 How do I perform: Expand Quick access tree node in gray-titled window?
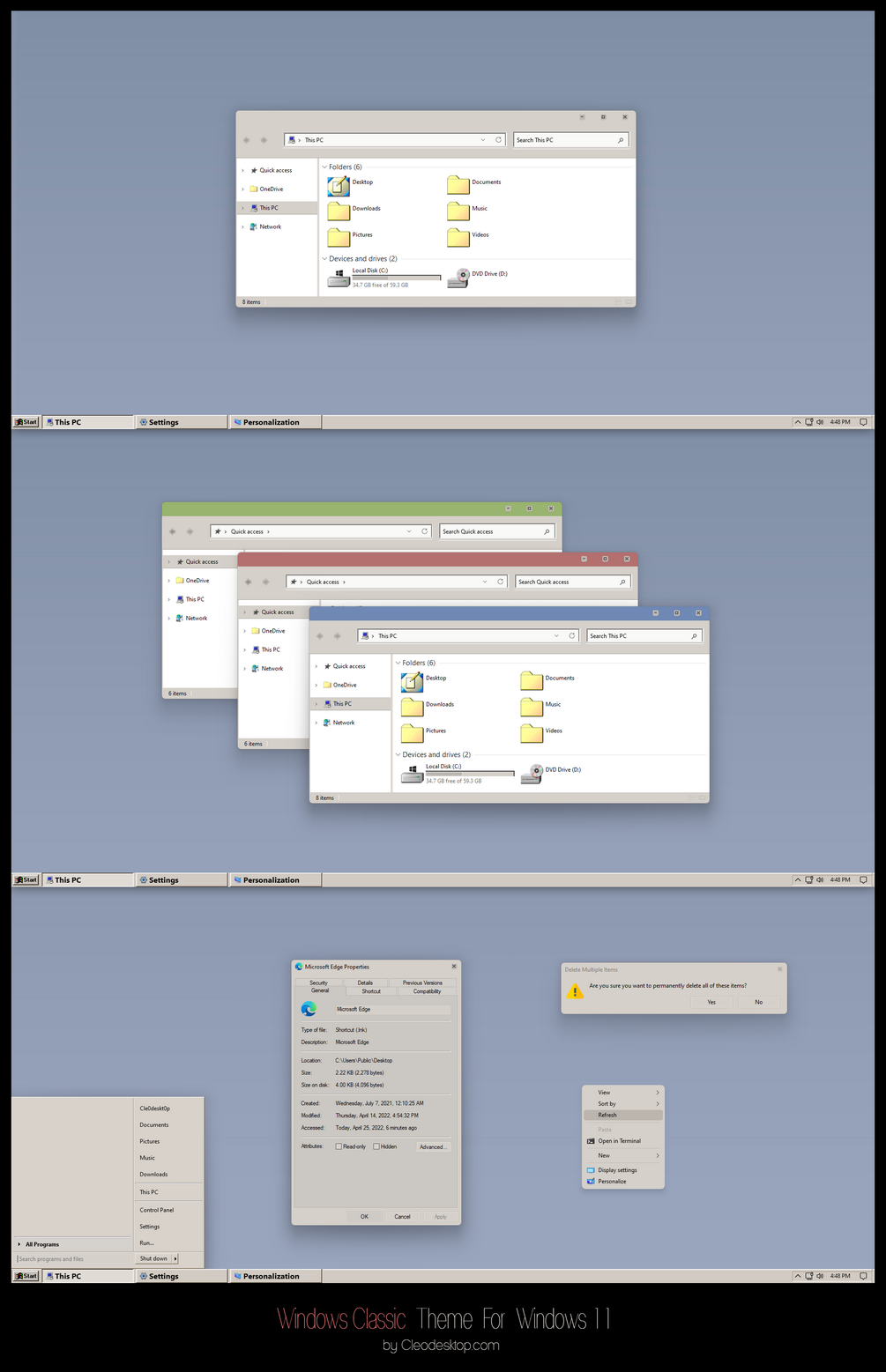[x=243, y=170]
